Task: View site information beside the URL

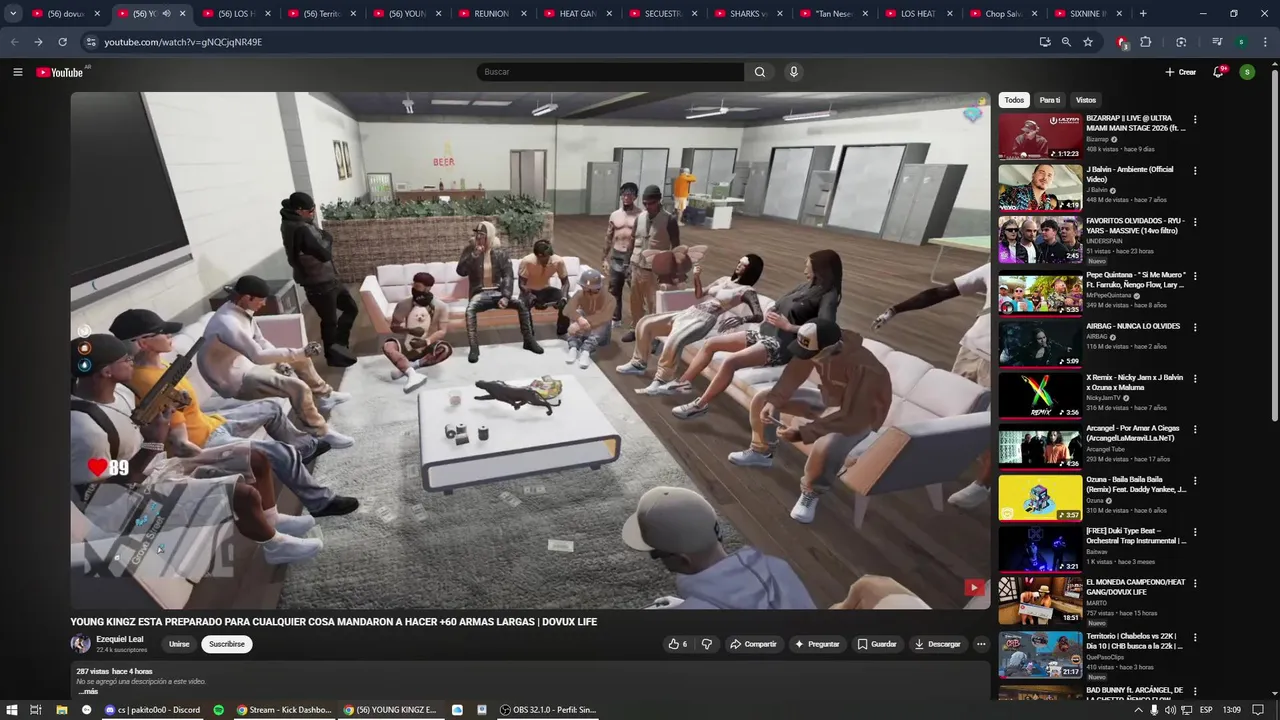Action: pos(90,42)
